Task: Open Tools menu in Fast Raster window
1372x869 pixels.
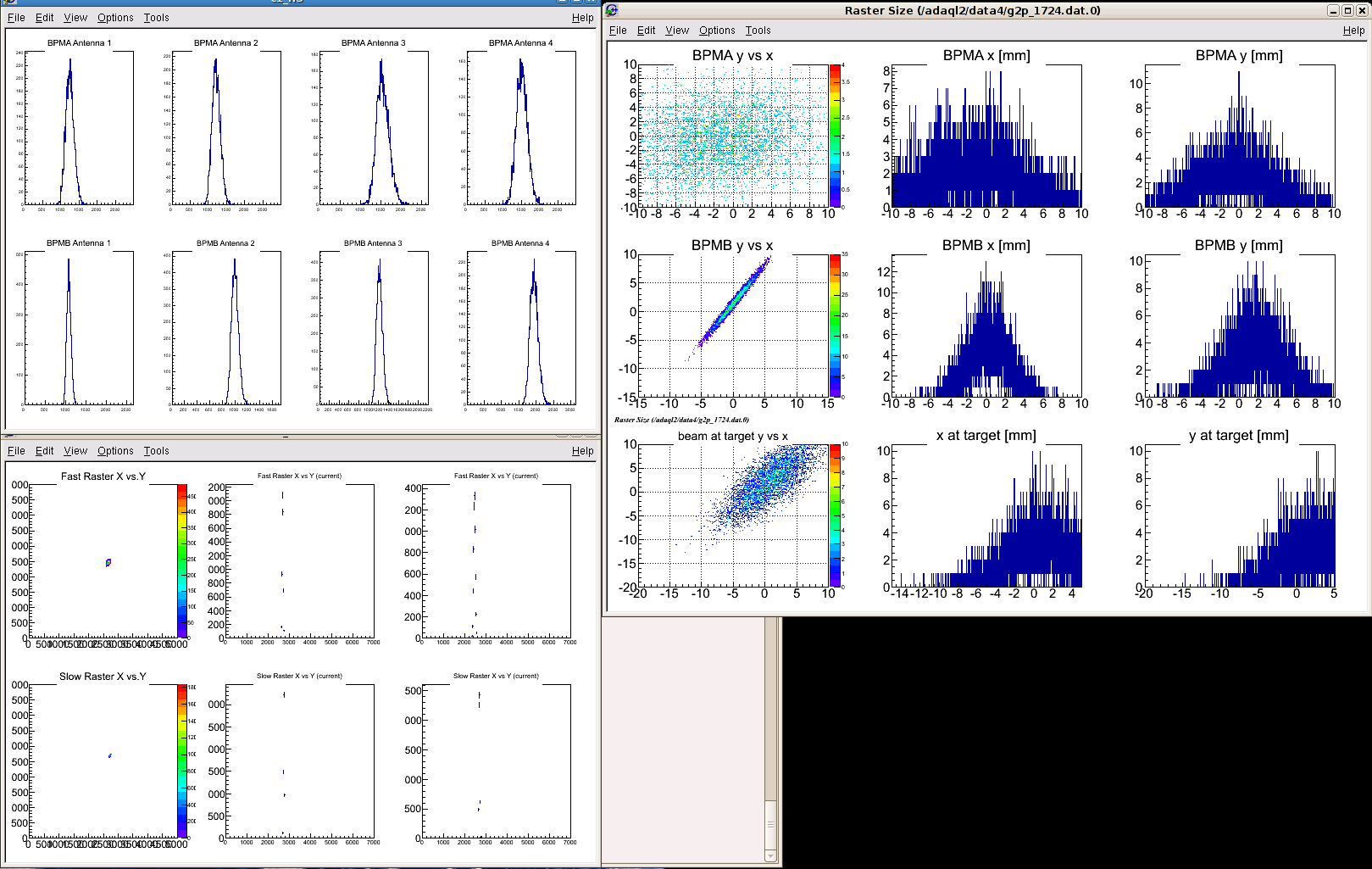Action: pos(157,451)
